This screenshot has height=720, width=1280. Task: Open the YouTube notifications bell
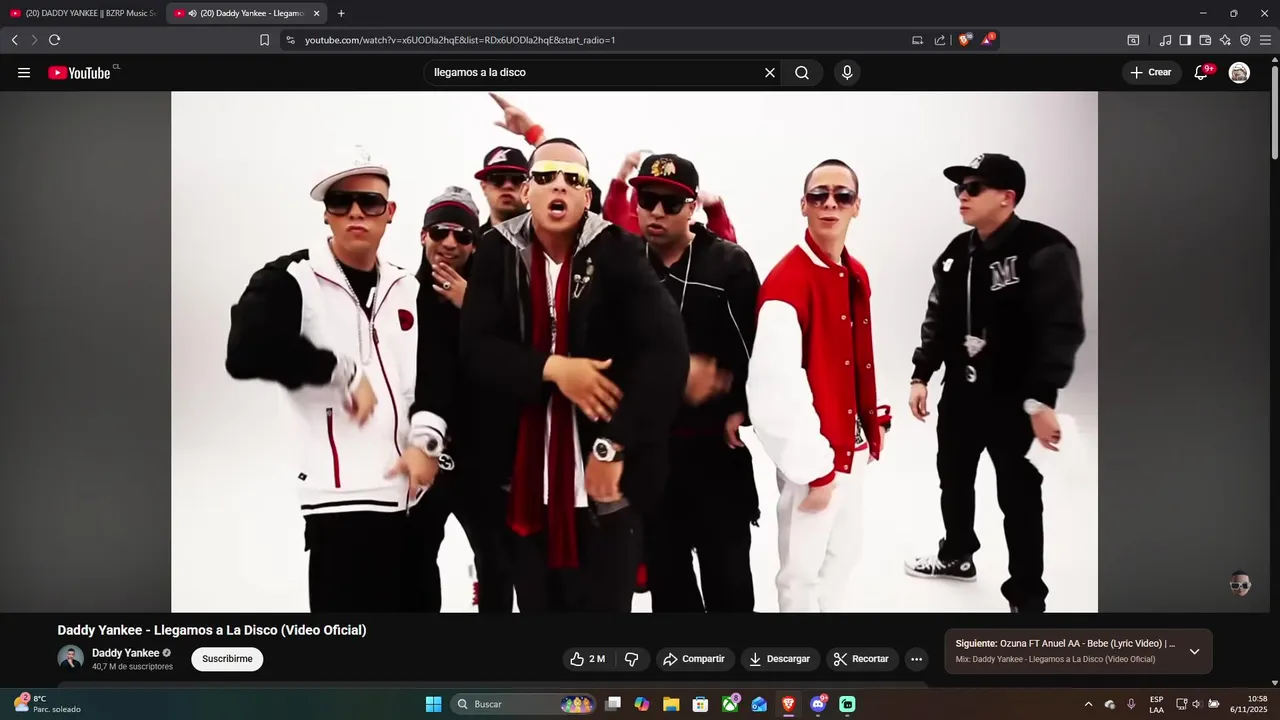[x=1201, y=72]
